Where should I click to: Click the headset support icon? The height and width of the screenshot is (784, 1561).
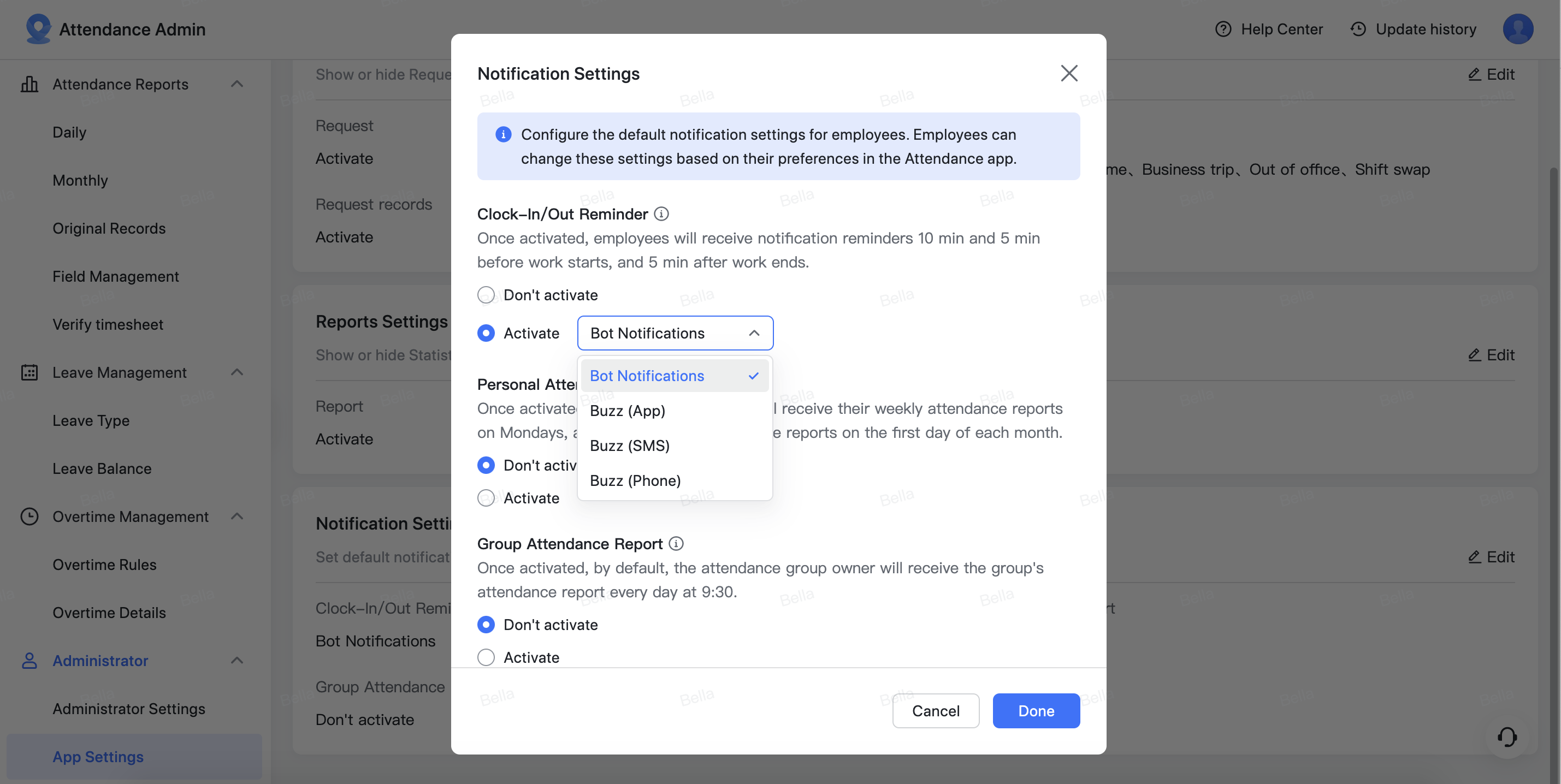[x=1507, y=737]
